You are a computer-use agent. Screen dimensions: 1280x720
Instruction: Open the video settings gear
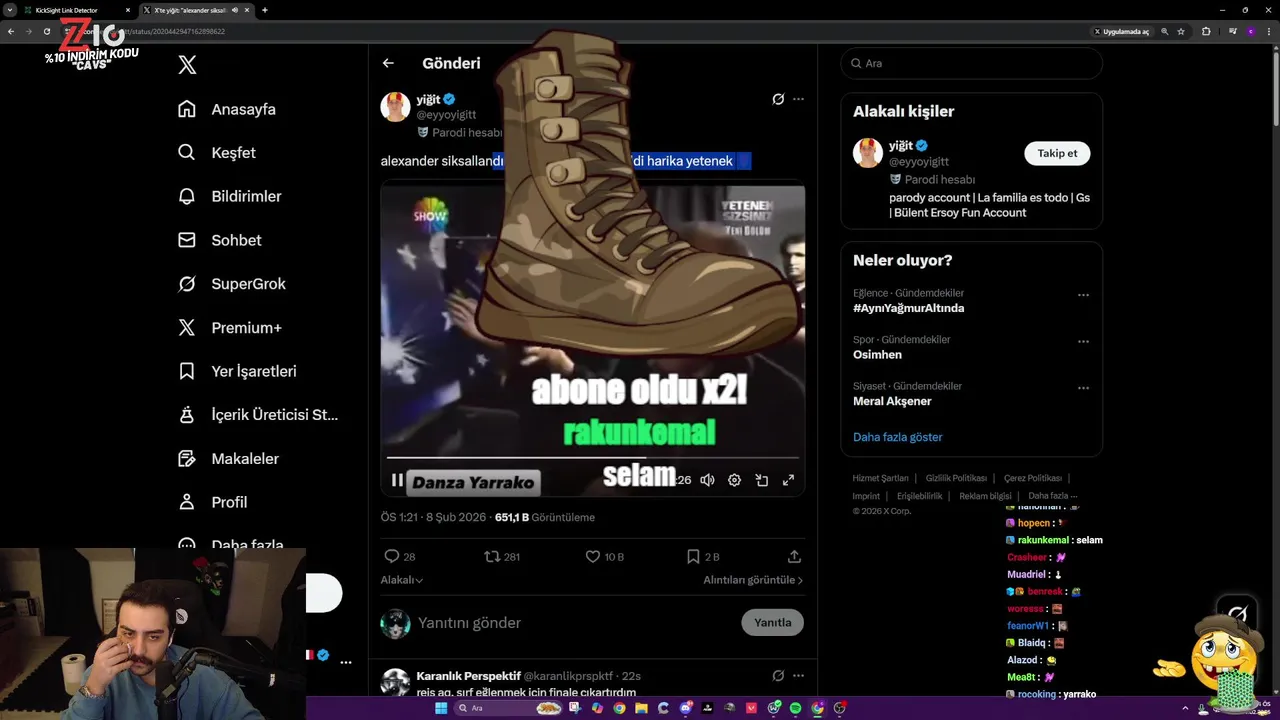click(x=734, y=480)
